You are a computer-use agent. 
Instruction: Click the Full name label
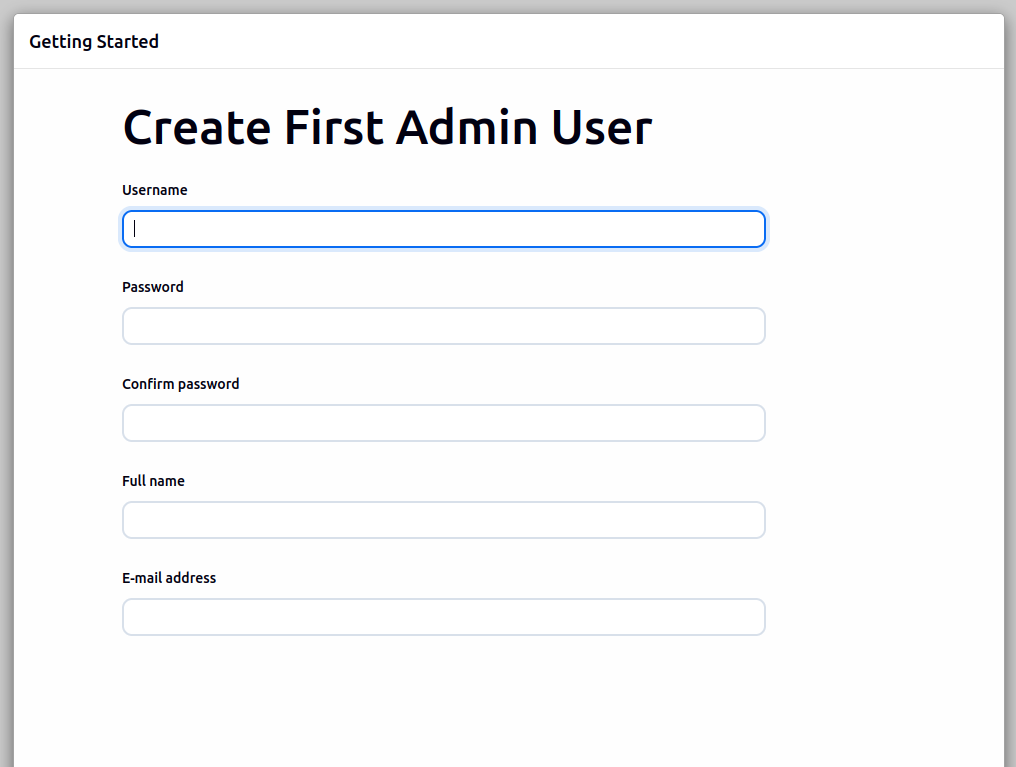click(153, 481)
